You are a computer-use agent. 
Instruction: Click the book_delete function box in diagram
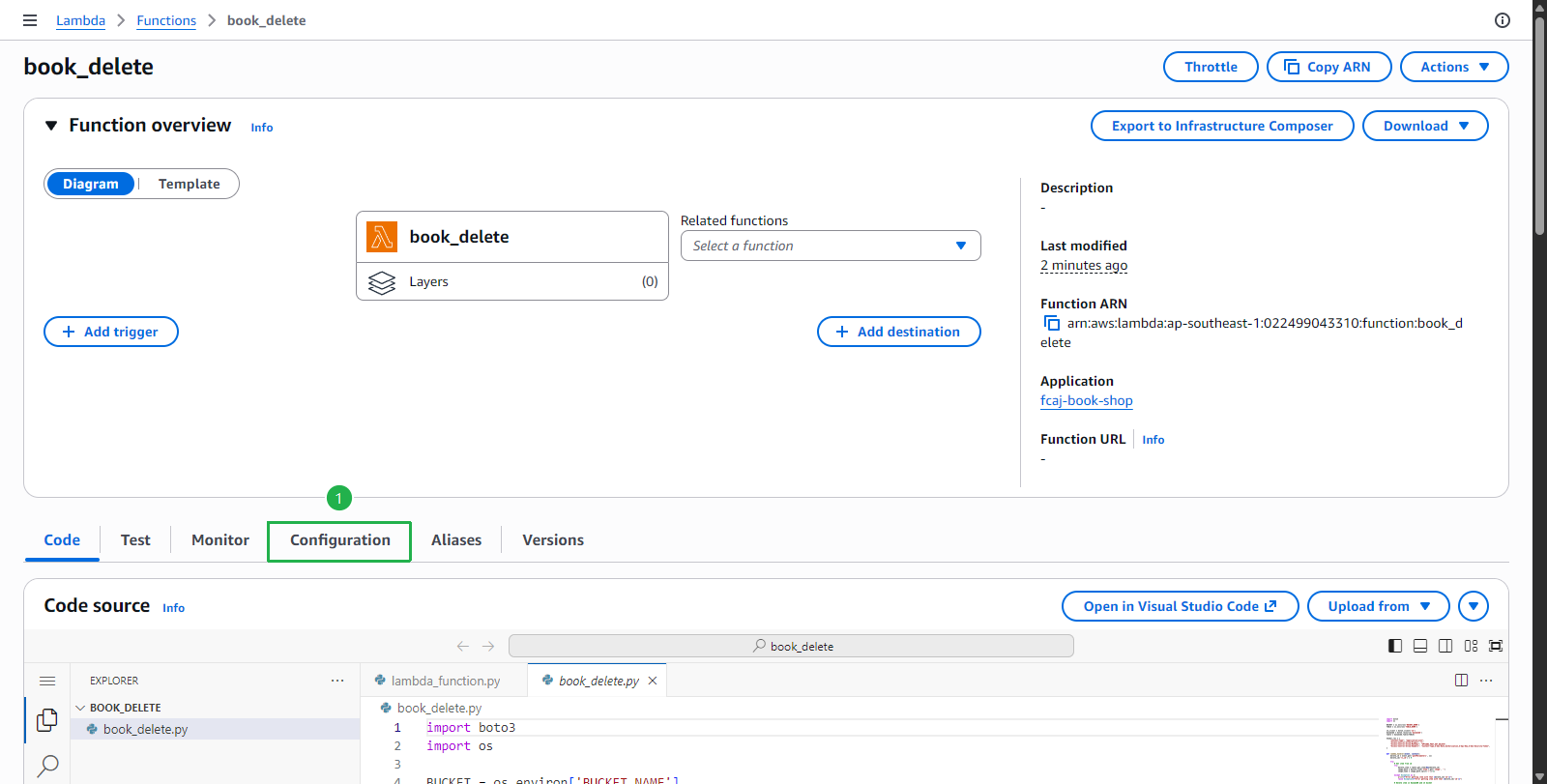pyautogui.click(x=512, y=237)
